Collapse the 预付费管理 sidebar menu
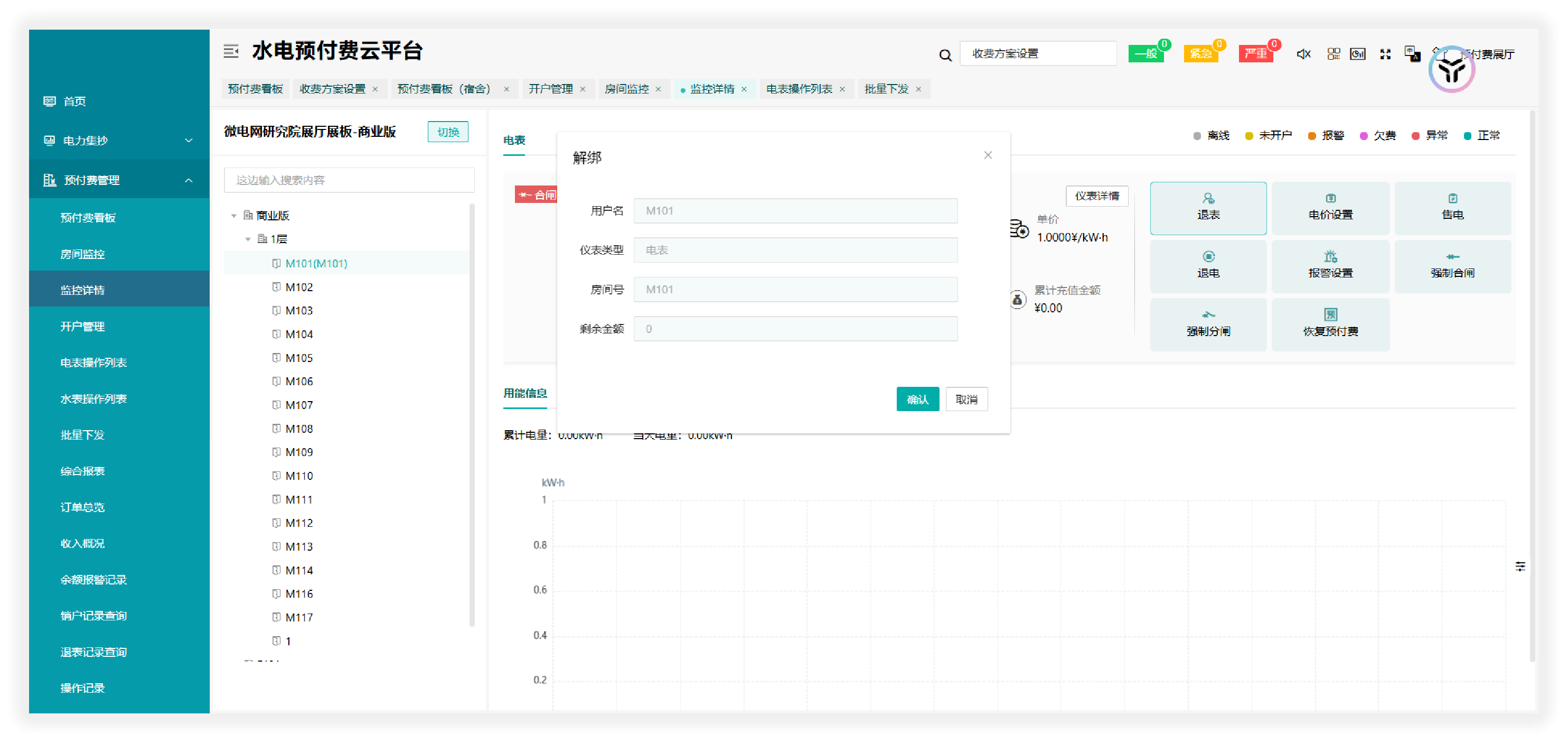1568x743 pixels. (x=188, y=180)
